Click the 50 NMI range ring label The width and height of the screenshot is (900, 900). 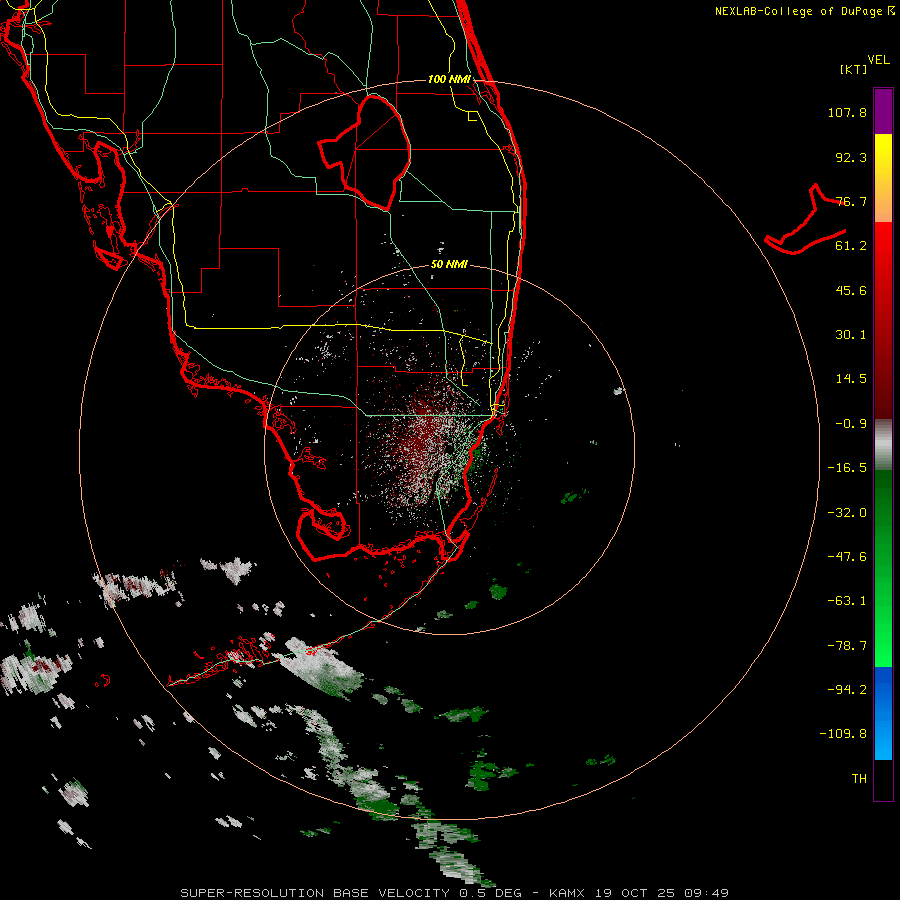click(449, 265)
